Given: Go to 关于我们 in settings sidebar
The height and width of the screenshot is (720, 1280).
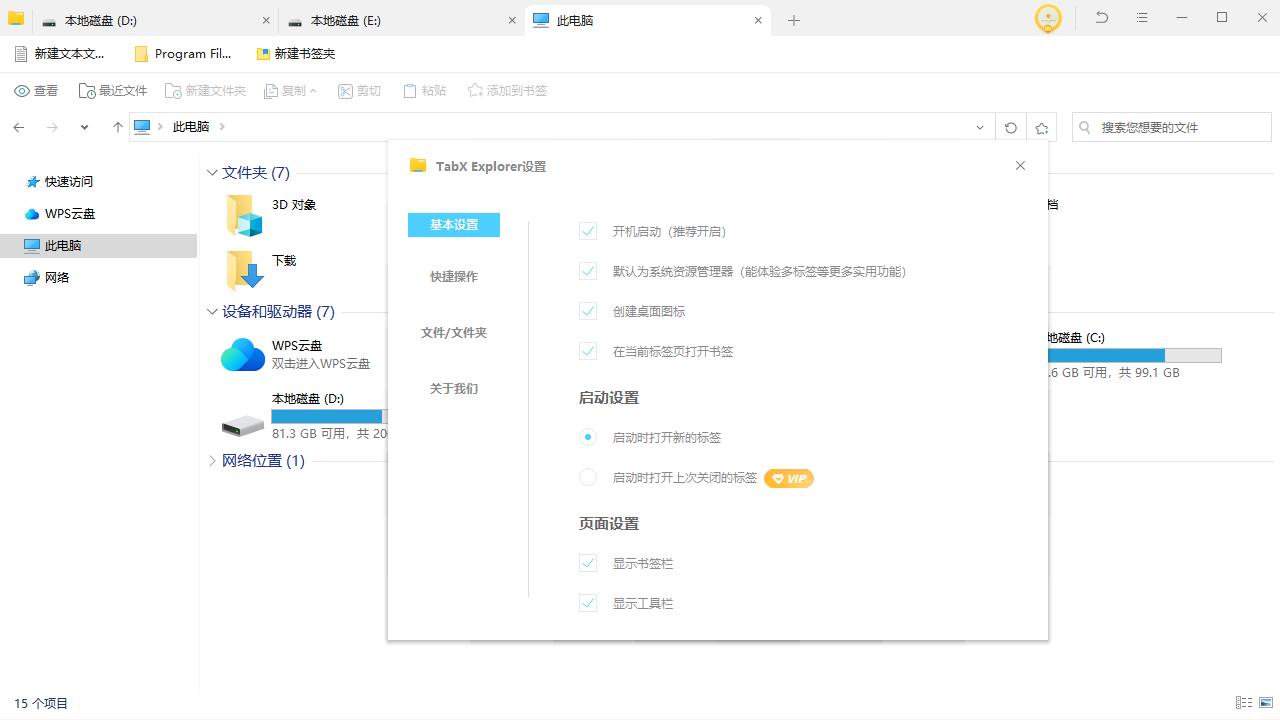Looking at the screenshot, I should [x=453, y=388].
